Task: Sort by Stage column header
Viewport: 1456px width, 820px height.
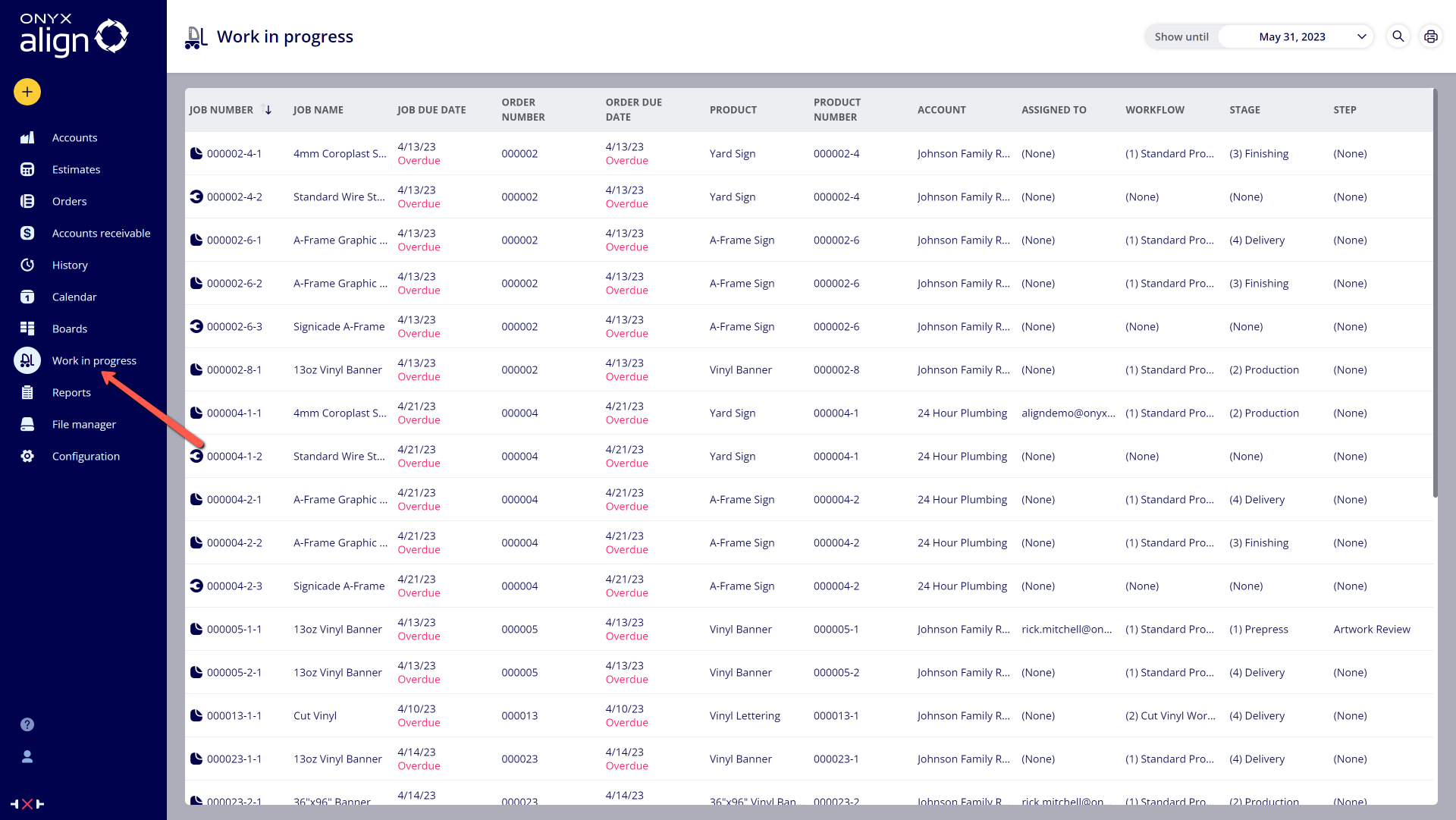Action: click(x=1244, y=110)
